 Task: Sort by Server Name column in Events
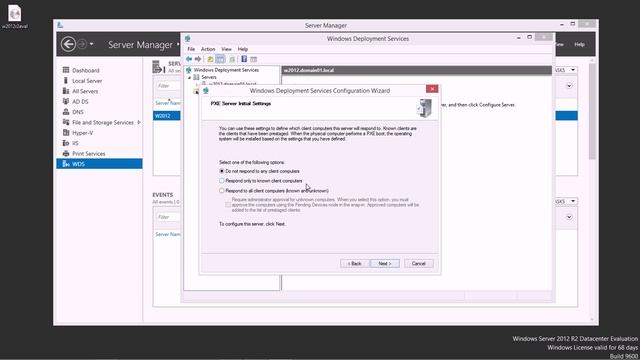[168, 234]
